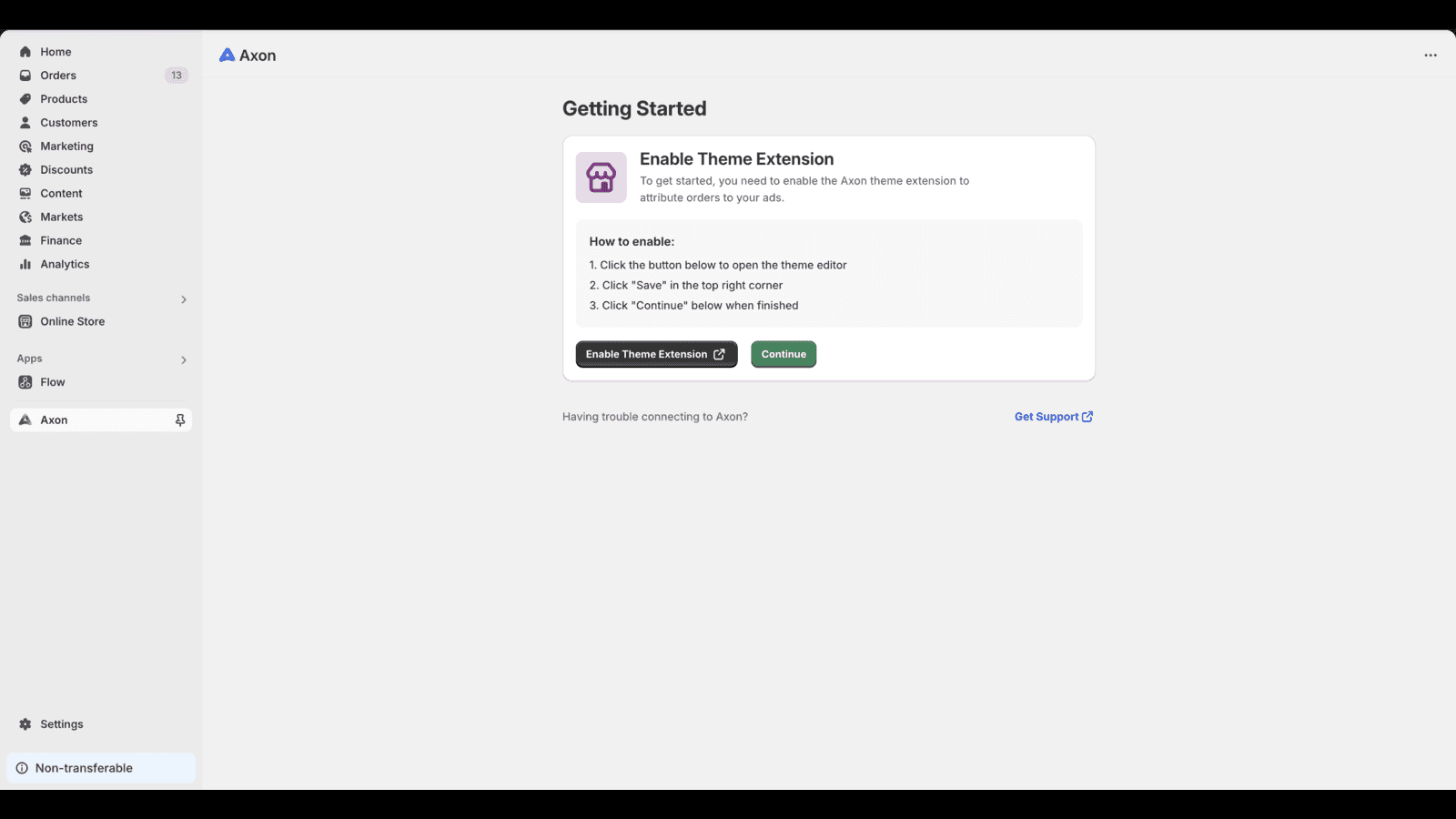The image size is (1456, 819).
Task: Open the Finance section
Action: click(x=60, y=240)
